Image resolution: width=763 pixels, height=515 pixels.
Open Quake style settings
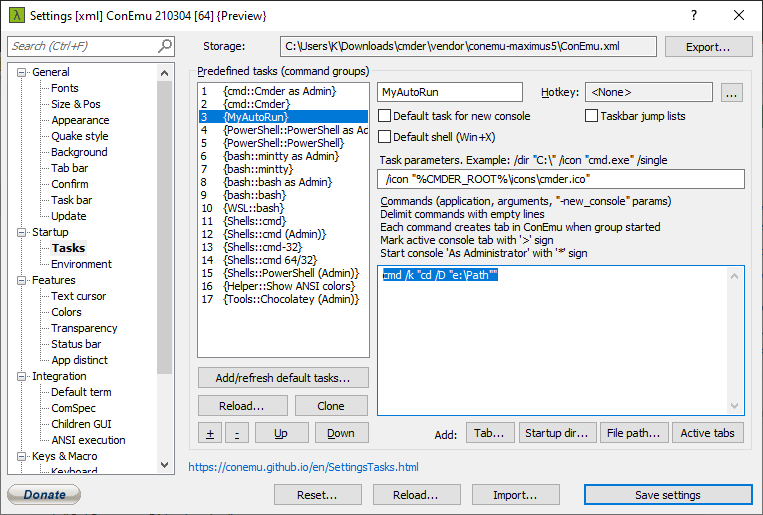point(80,136)
